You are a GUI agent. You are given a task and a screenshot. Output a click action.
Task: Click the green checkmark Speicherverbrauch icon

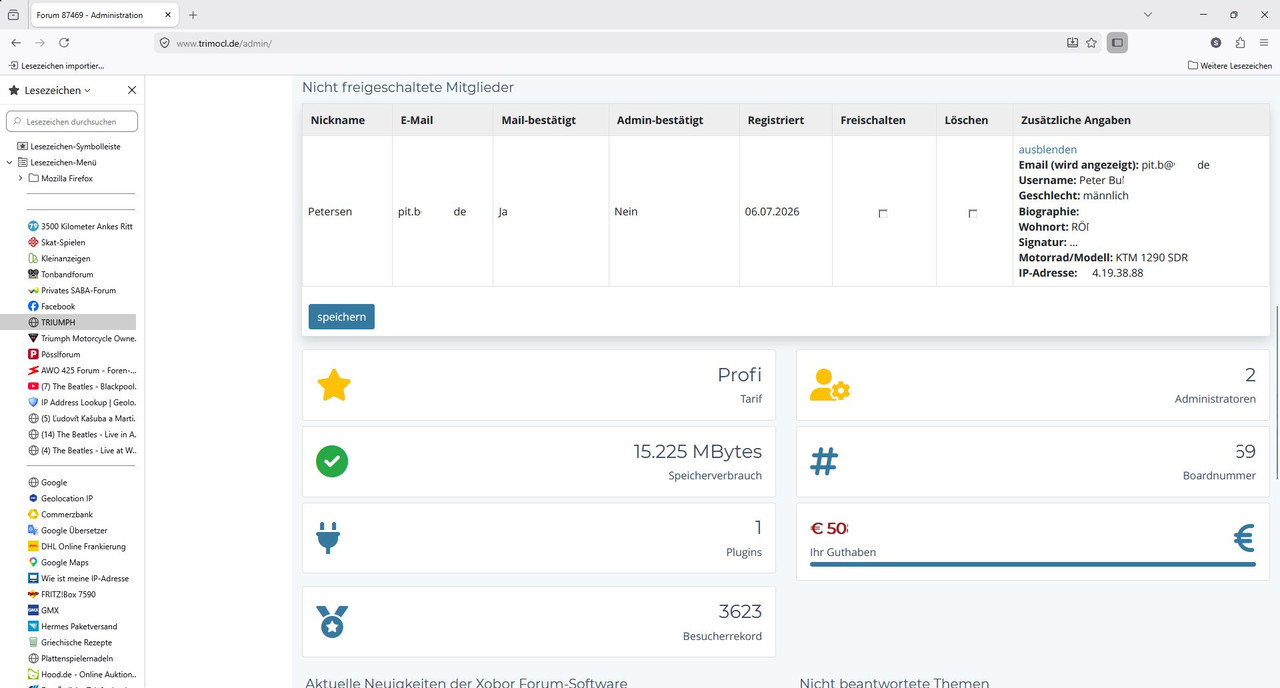(x=332, y=461)
